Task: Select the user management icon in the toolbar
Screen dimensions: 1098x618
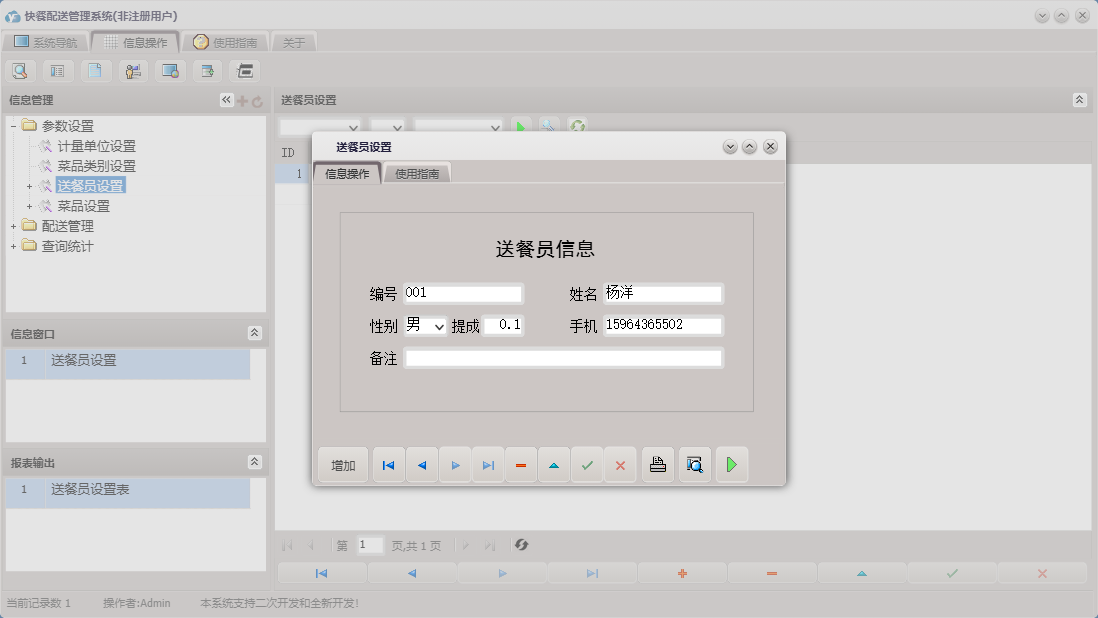Action: pyautogui.click(x=133, y=71)
